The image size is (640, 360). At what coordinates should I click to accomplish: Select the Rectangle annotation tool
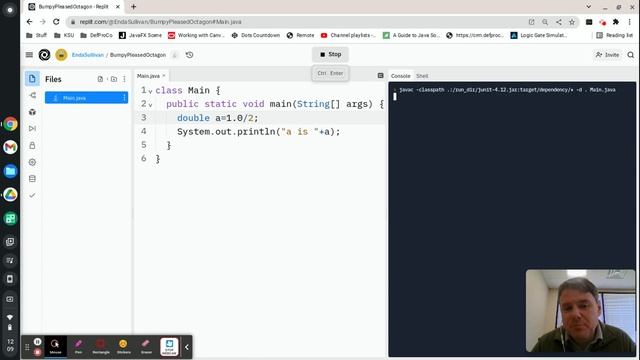click(x=101, y=347)
